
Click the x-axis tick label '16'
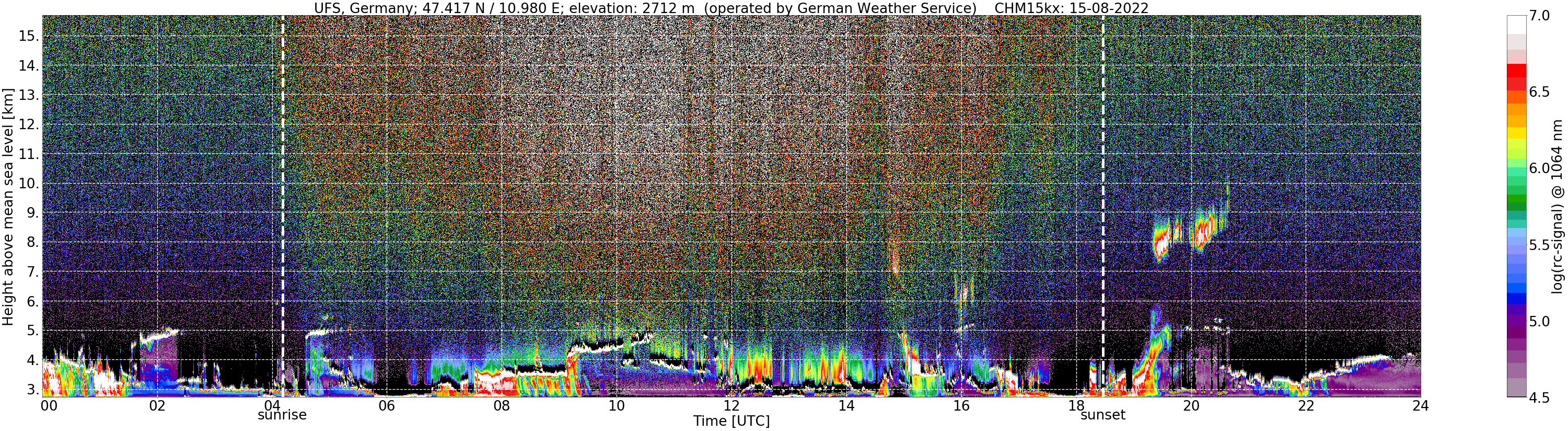click(x=961, y=405)
